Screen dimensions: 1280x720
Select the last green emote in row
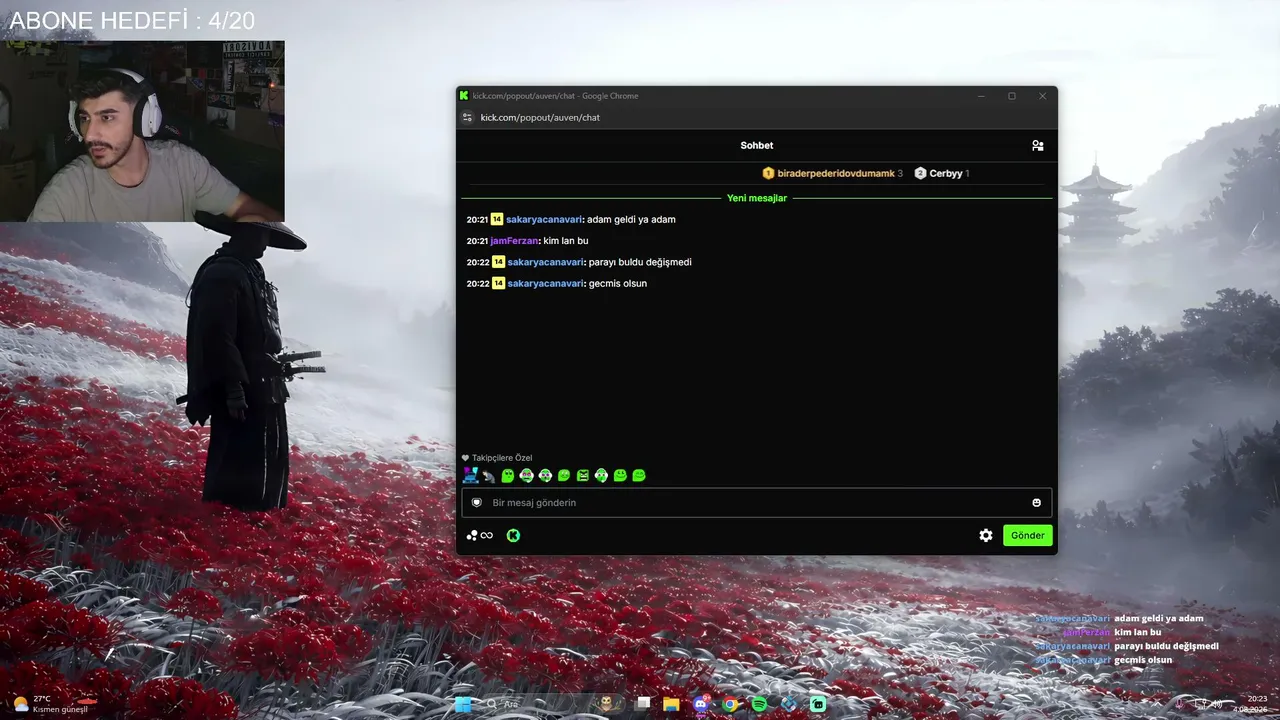(x=639, y=476)
